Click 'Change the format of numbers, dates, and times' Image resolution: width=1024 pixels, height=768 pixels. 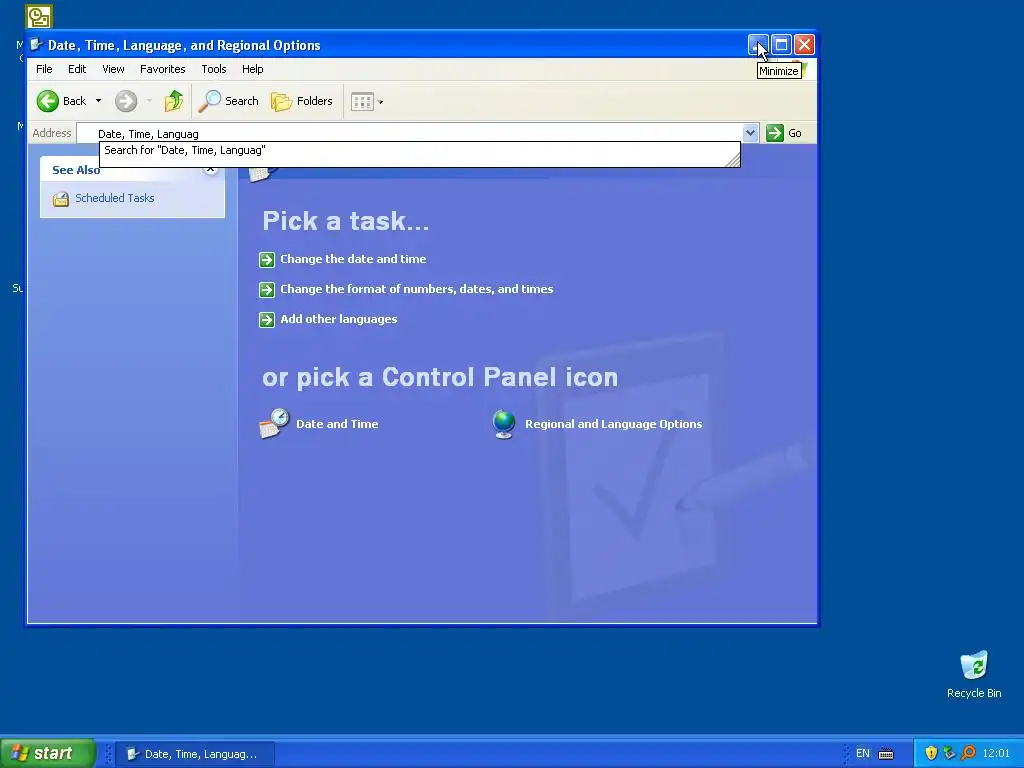(417, 289)
